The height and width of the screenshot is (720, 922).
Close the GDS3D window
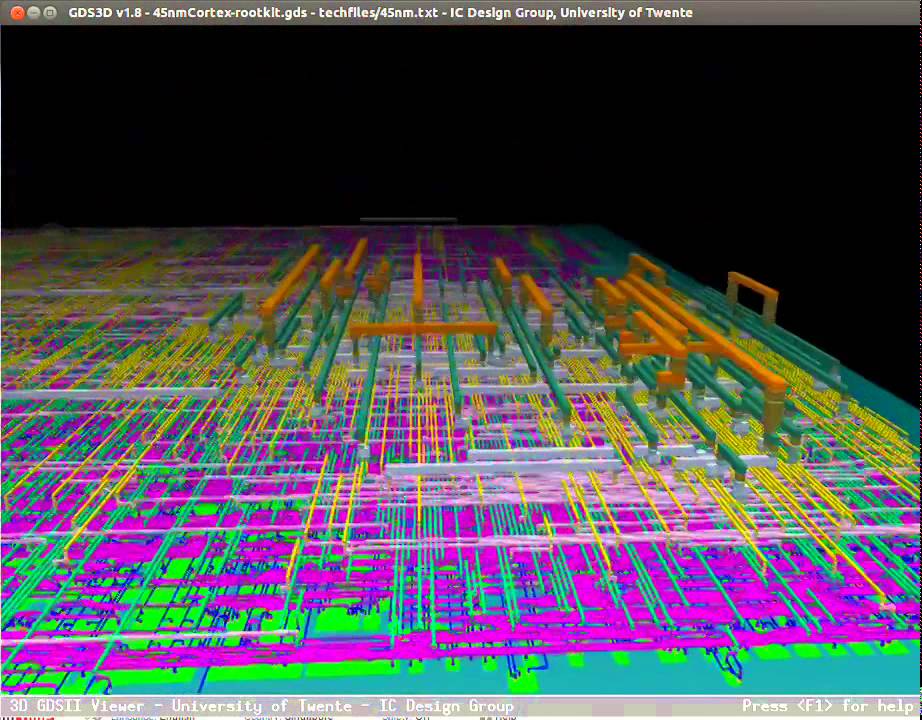pos(18,12)
